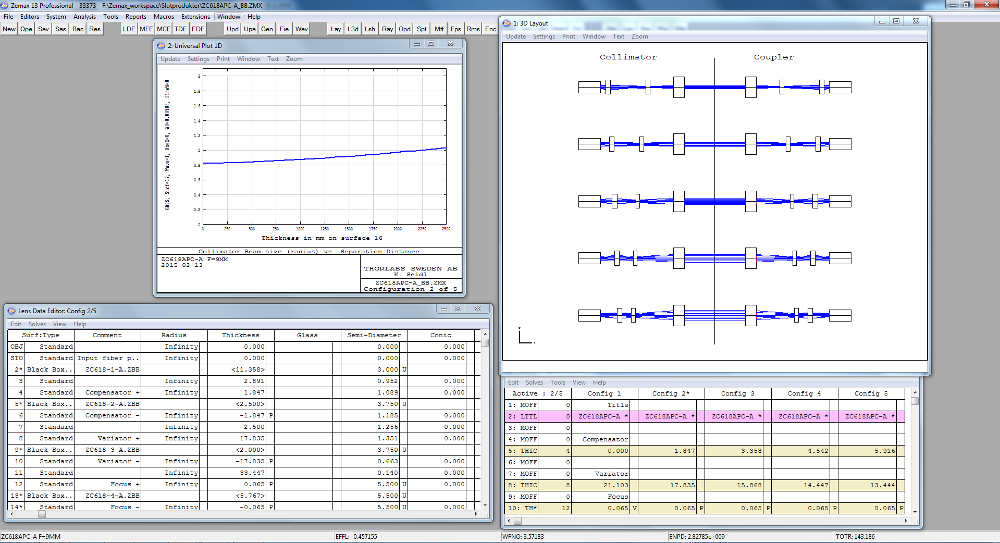1000x543 pixels.
Task: Click the Rms toolbar button
Action: [x=473, y=29]
